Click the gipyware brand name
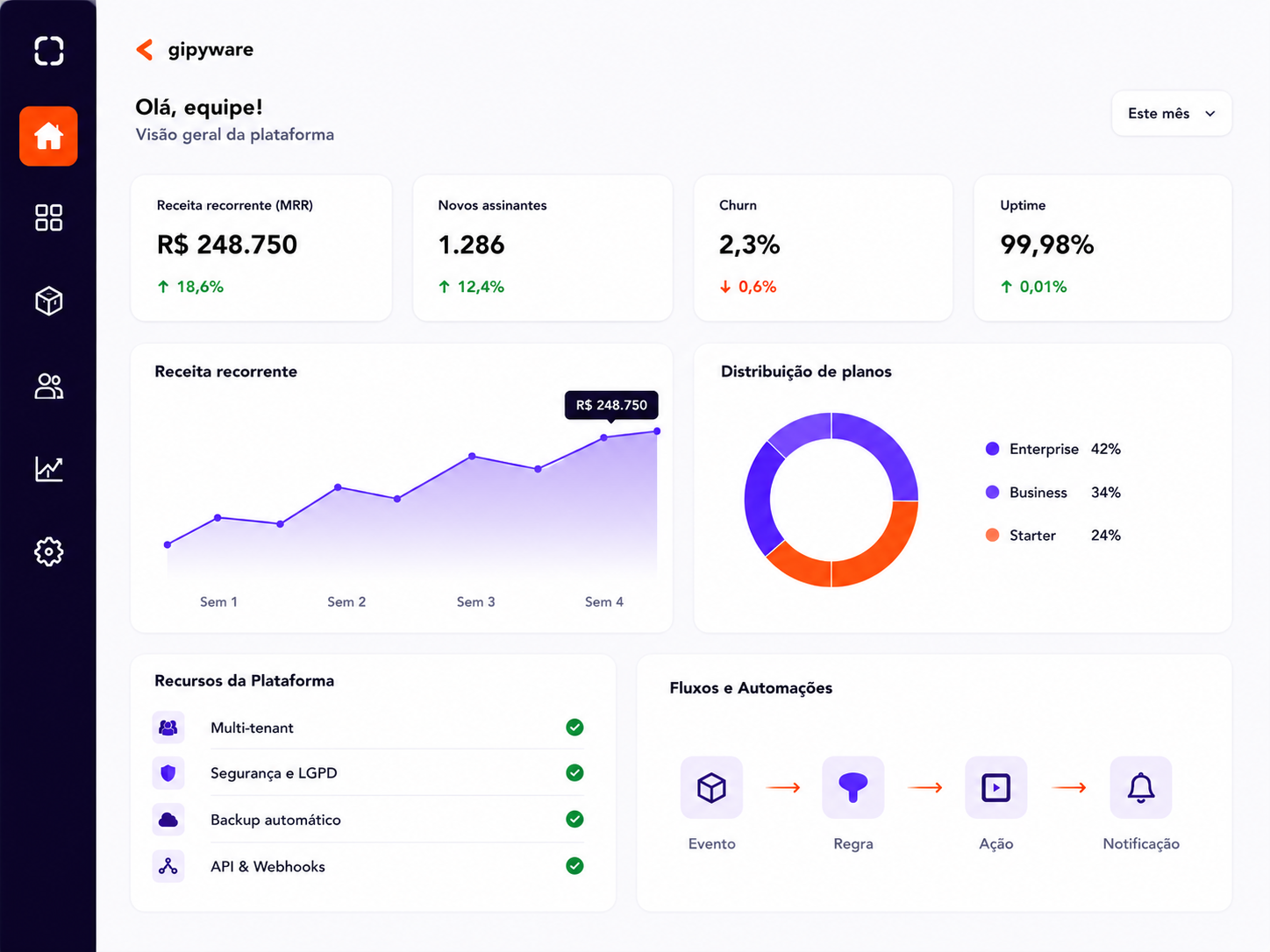This screenshot has height=952, width=1270. pyautogui.click(x=210, y=50)
